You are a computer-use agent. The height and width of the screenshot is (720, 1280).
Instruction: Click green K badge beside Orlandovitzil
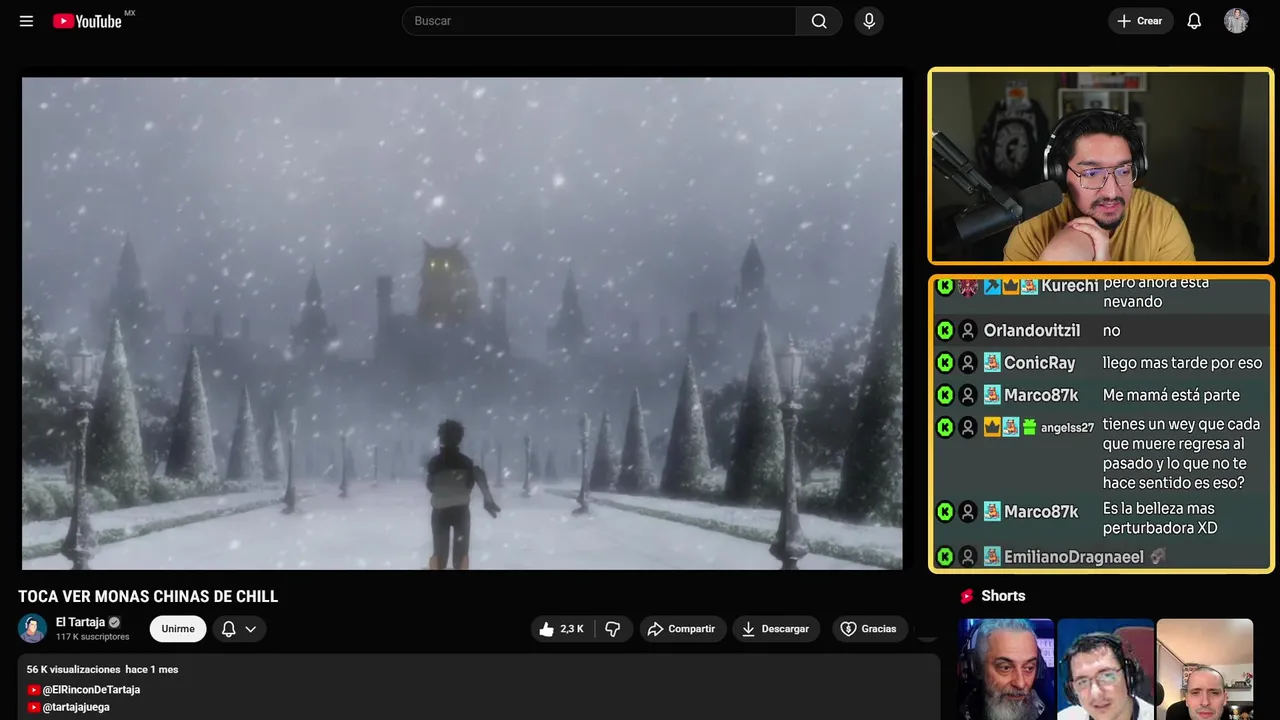[945, 331]
